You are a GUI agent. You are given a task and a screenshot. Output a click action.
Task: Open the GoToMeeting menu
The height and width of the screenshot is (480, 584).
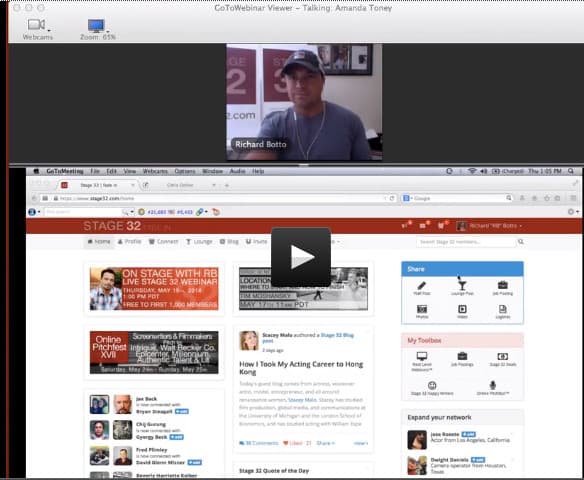[x=65, y=171]
